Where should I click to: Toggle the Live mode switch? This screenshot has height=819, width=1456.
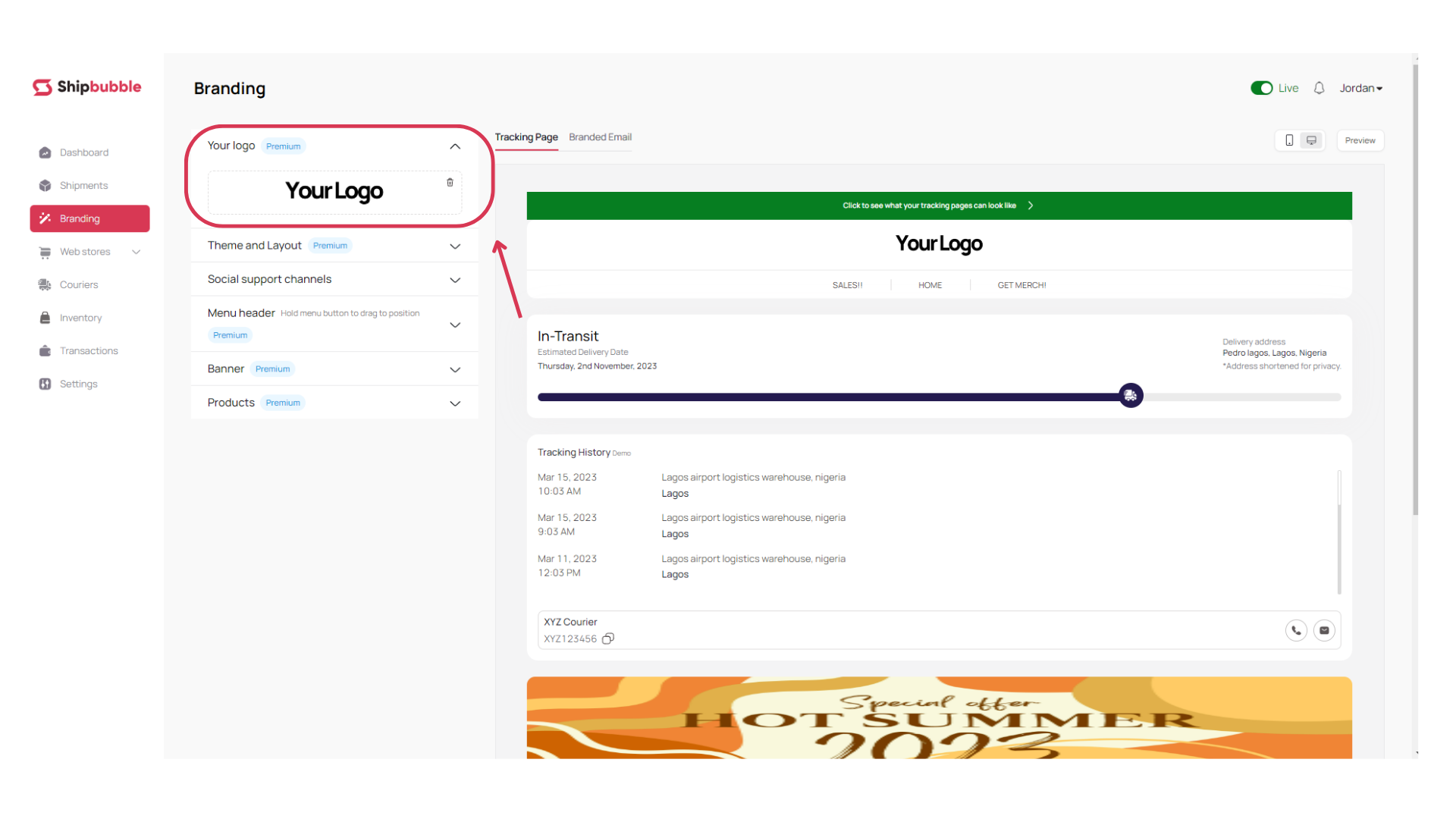[1261, 88]
